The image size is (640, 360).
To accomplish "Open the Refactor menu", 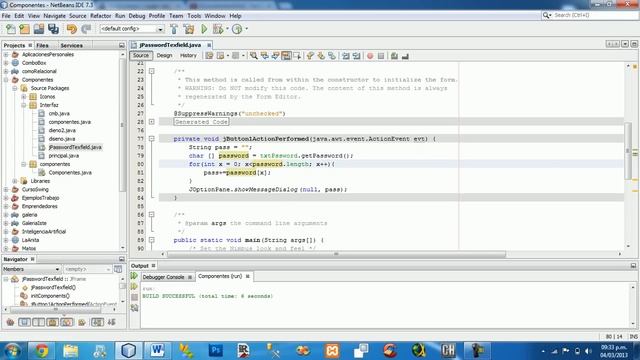I will (100, 16).
